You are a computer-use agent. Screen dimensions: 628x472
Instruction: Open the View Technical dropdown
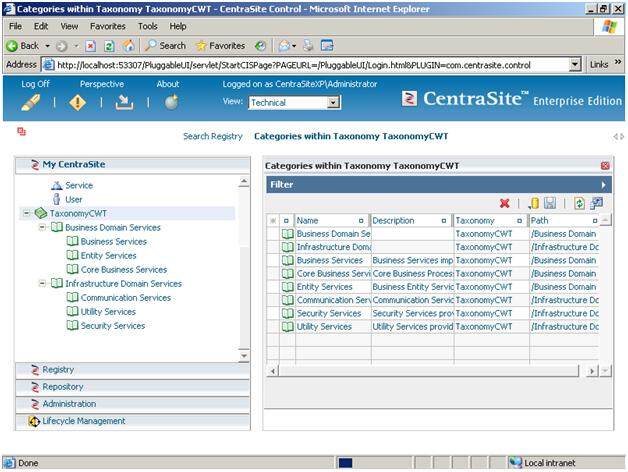click(x=333, y=103)
